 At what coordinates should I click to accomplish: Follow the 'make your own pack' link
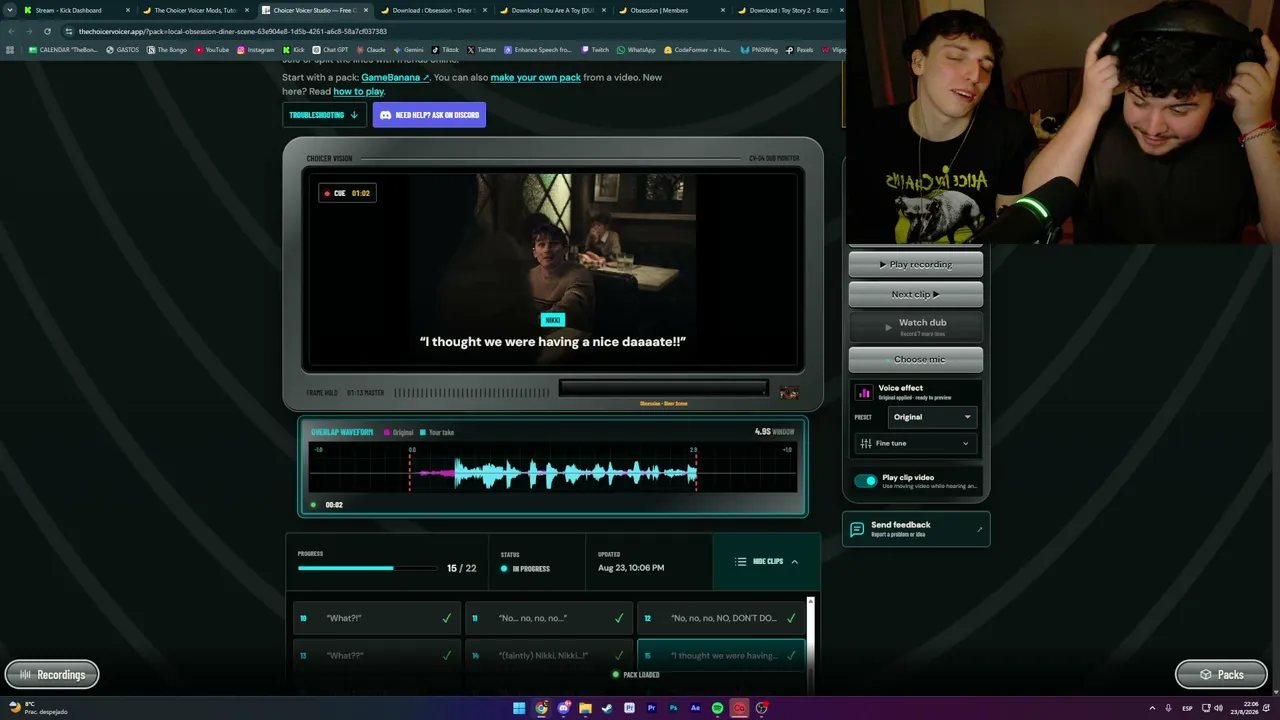point(535,77)
